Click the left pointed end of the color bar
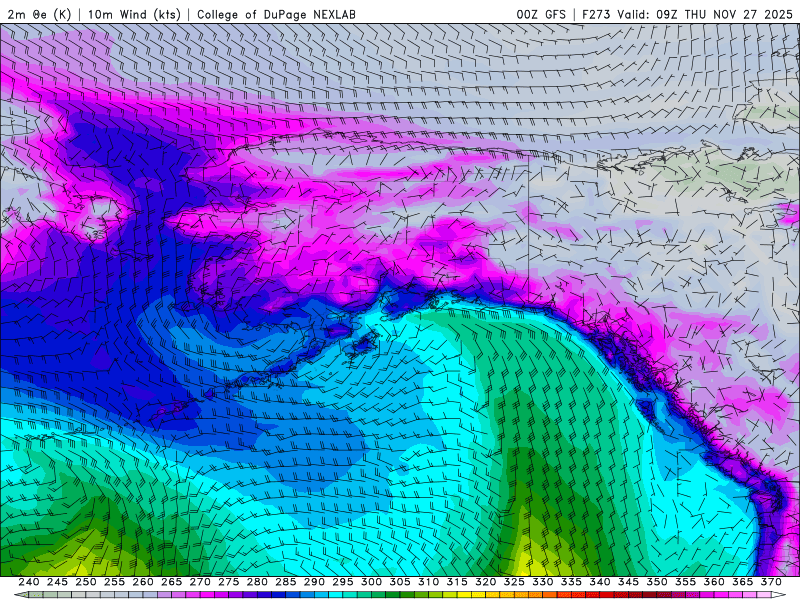 coord(20,595)
